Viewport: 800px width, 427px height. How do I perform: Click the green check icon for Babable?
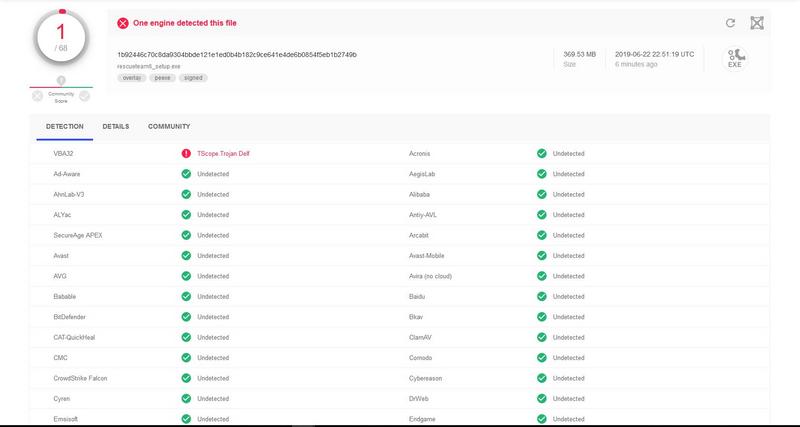click(x=186, y=296)
